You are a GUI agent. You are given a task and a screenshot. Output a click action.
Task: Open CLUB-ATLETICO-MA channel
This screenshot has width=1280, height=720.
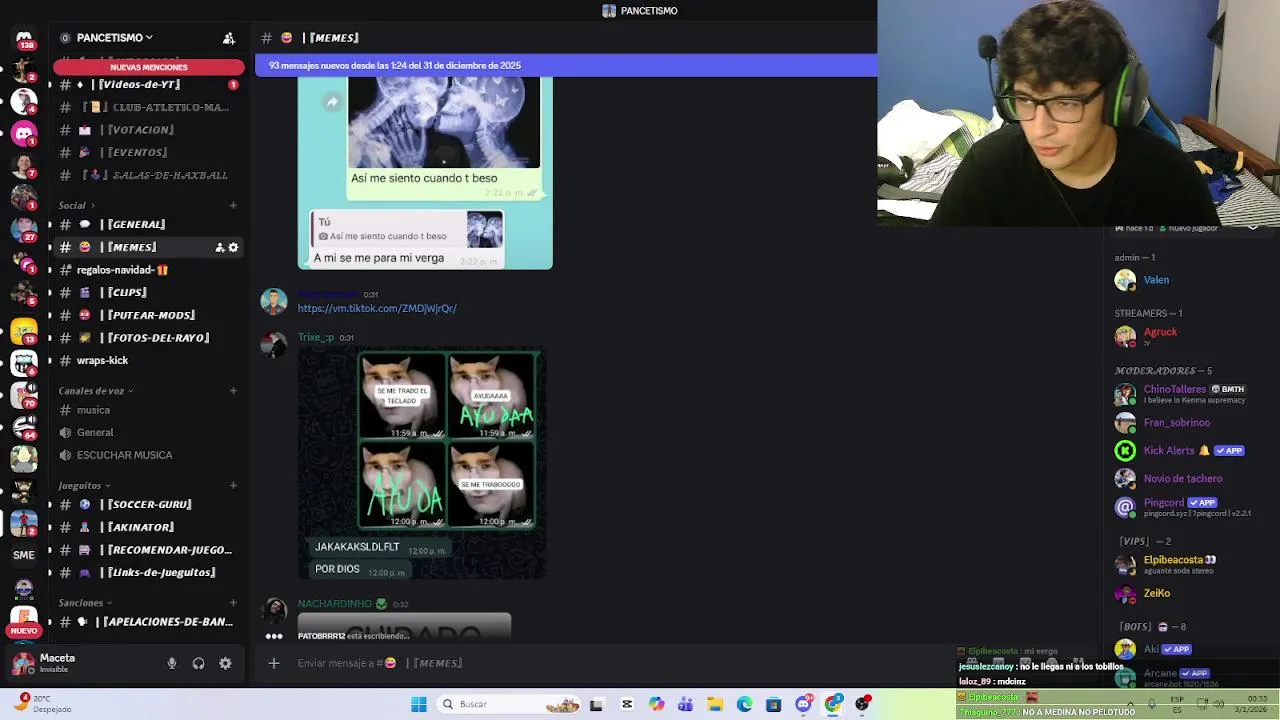point(149,107)
